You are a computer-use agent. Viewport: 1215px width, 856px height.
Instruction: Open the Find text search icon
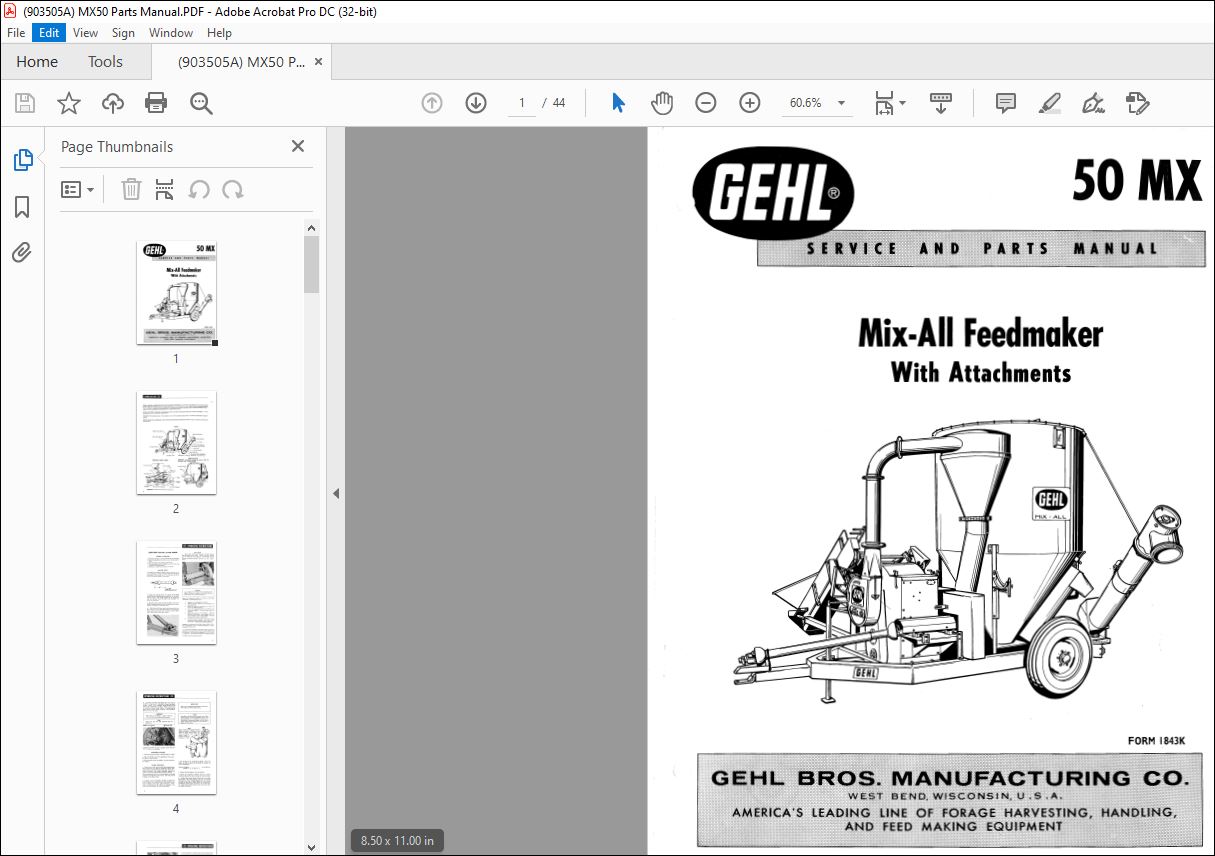coord(201,103)
